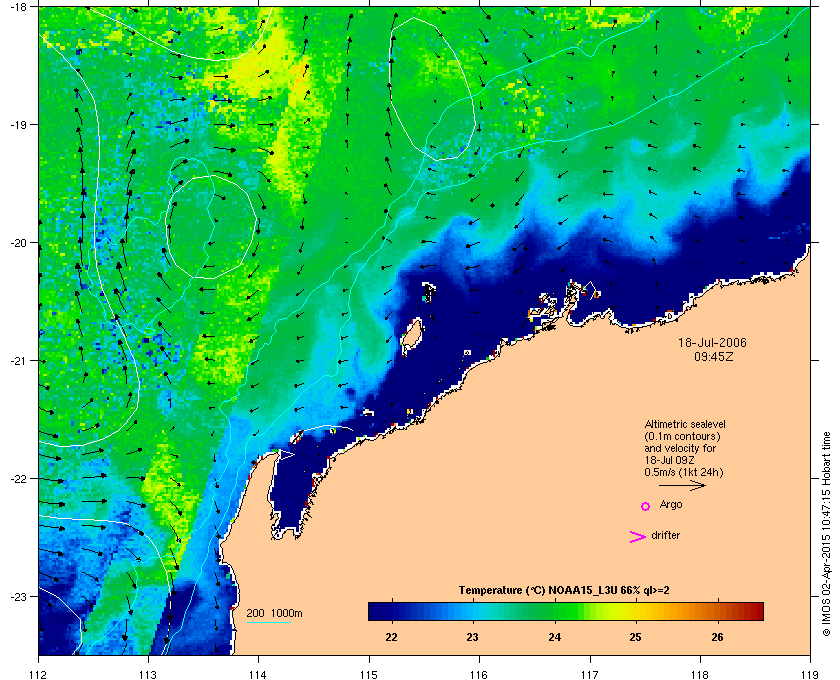Click the 'drifter' legend label
840x680 pixels.
point(665,535)
